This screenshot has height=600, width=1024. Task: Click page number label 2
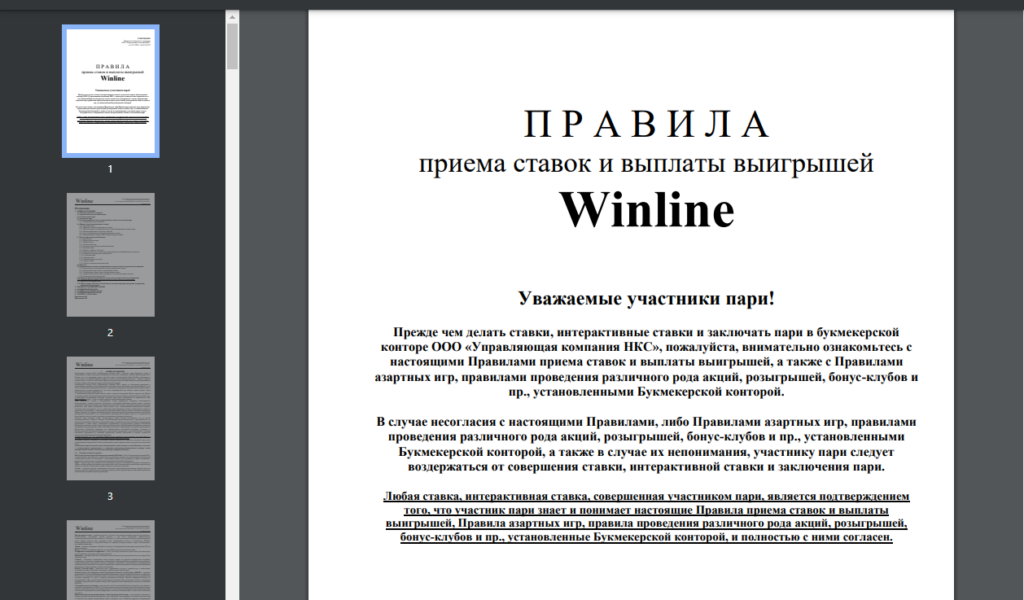coord(110,332)
